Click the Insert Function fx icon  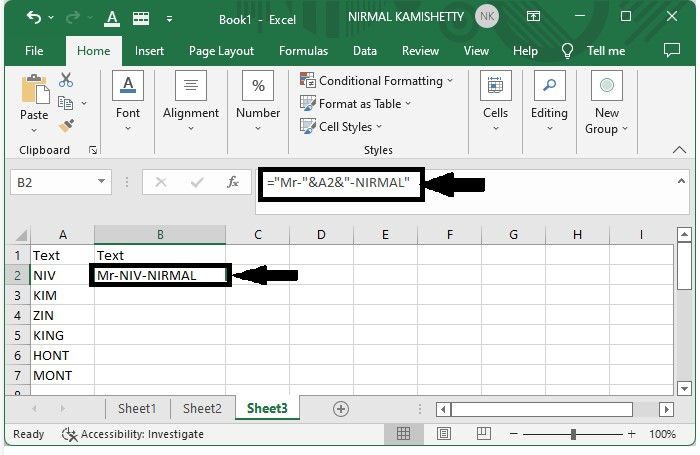tap(233, 182)
